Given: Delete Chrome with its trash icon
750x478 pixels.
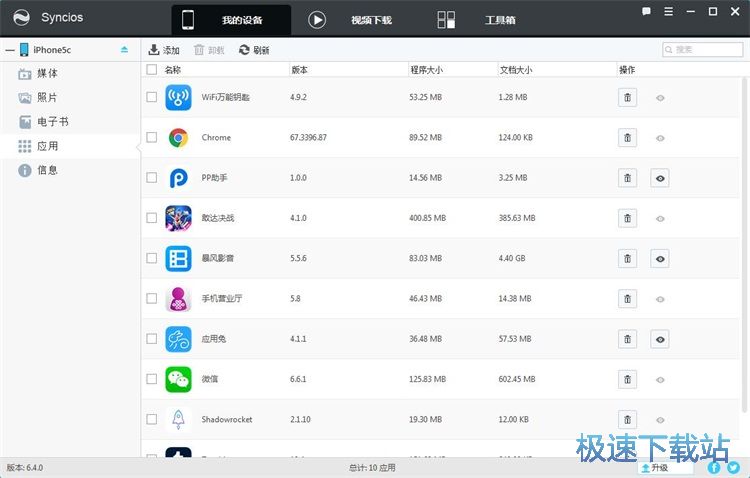Looking at the screenshot, I should click(x=628, y=138).
